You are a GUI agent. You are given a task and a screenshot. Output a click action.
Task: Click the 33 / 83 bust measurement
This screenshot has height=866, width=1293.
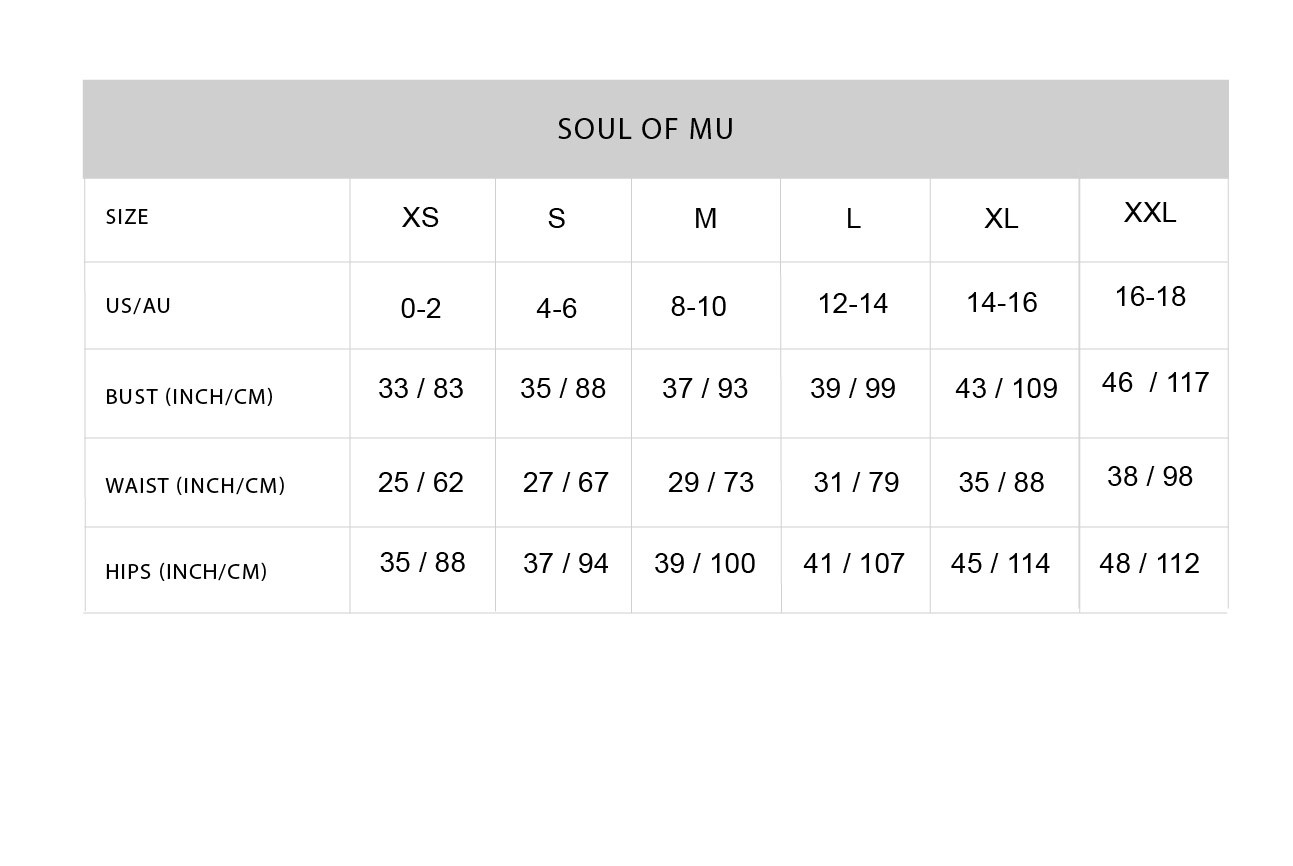(x=421, y=388)
